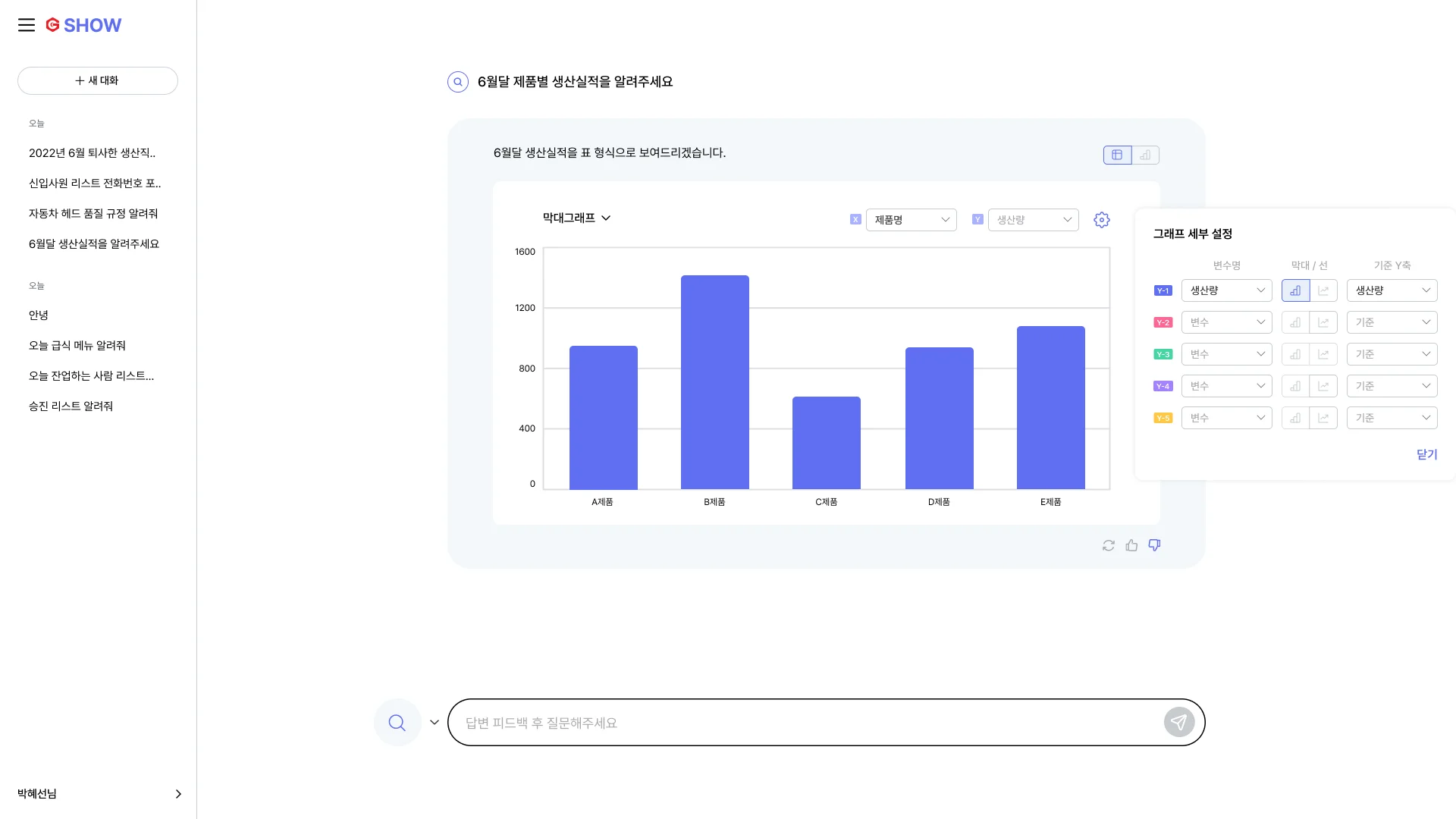Open the Y-2 변수 variable dropdown
This screenshot has height=819, width=1456.
point(1226,322)
